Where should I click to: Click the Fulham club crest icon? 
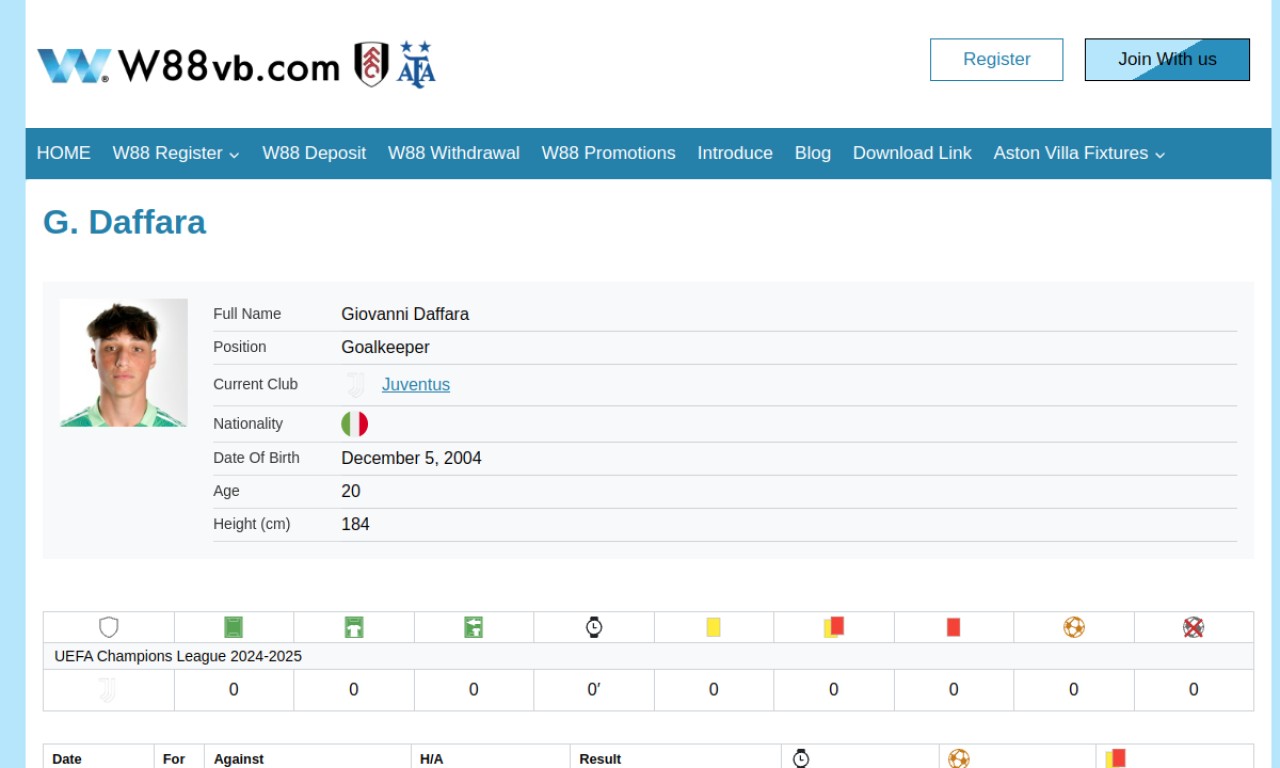click(x=372, y=64)
